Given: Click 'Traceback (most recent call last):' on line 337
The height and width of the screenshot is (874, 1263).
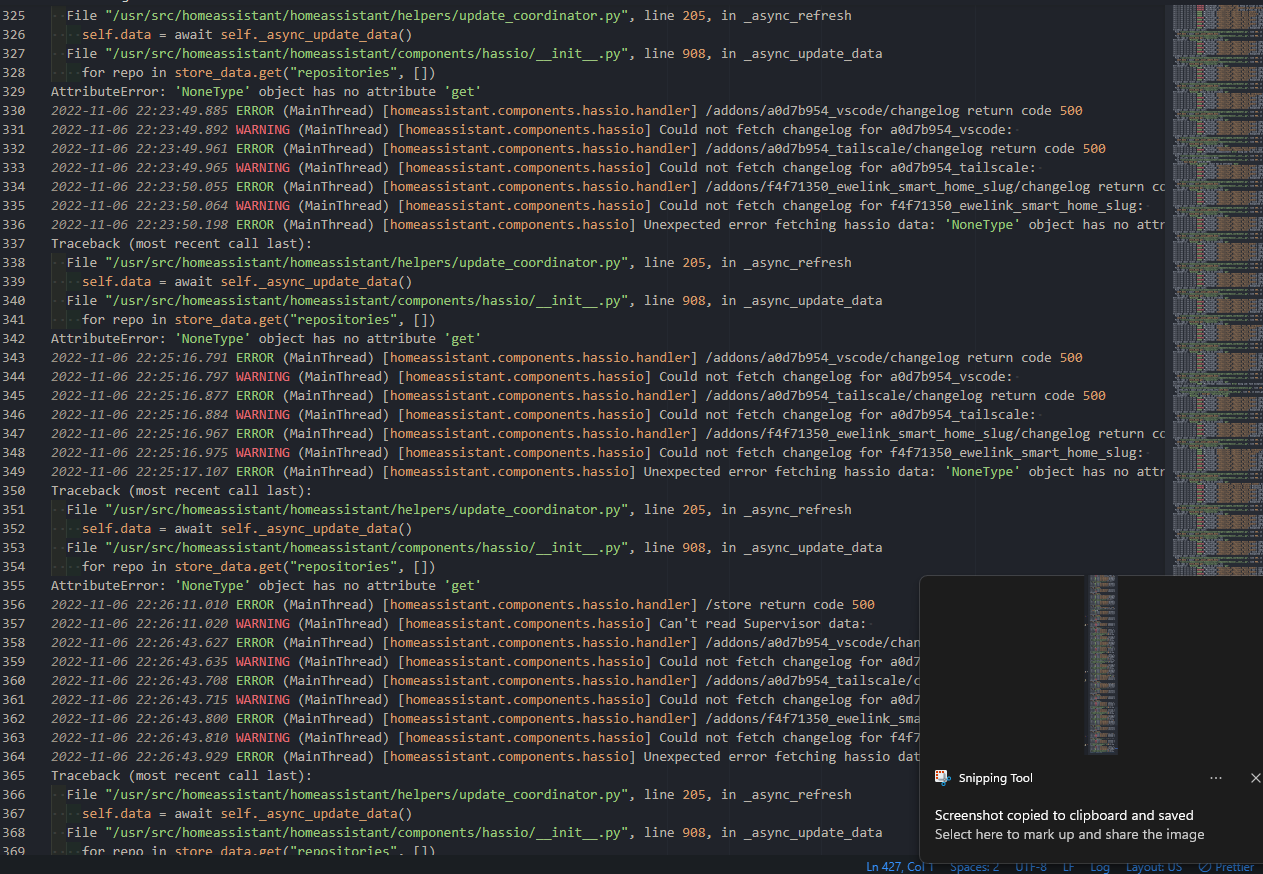Looking at the screenshot, I should point(182,244).
